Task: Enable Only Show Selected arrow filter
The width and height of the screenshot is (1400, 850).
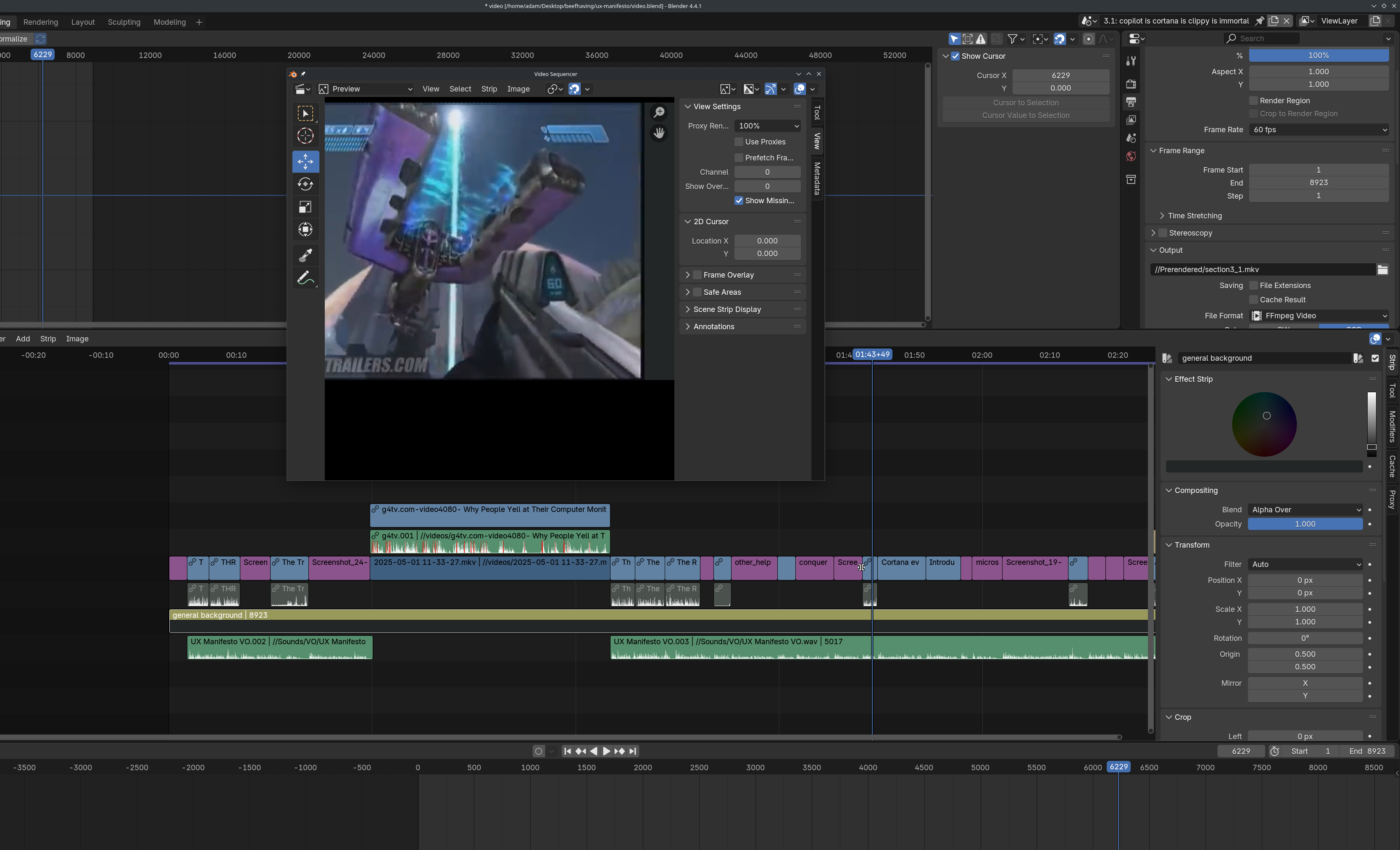Action: click(954, 39)
